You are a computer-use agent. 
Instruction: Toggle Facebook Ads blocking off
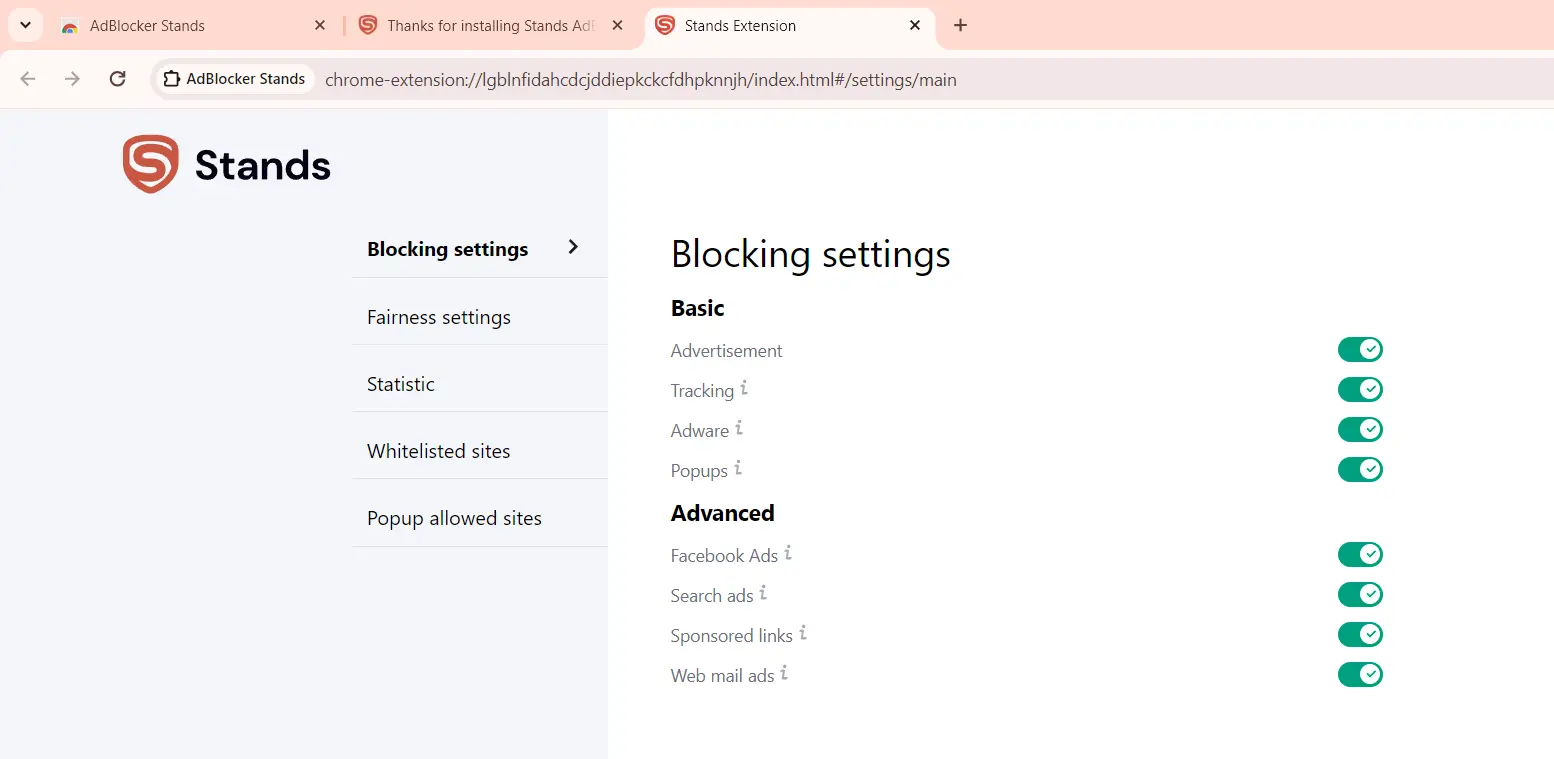coord(1359,555)
